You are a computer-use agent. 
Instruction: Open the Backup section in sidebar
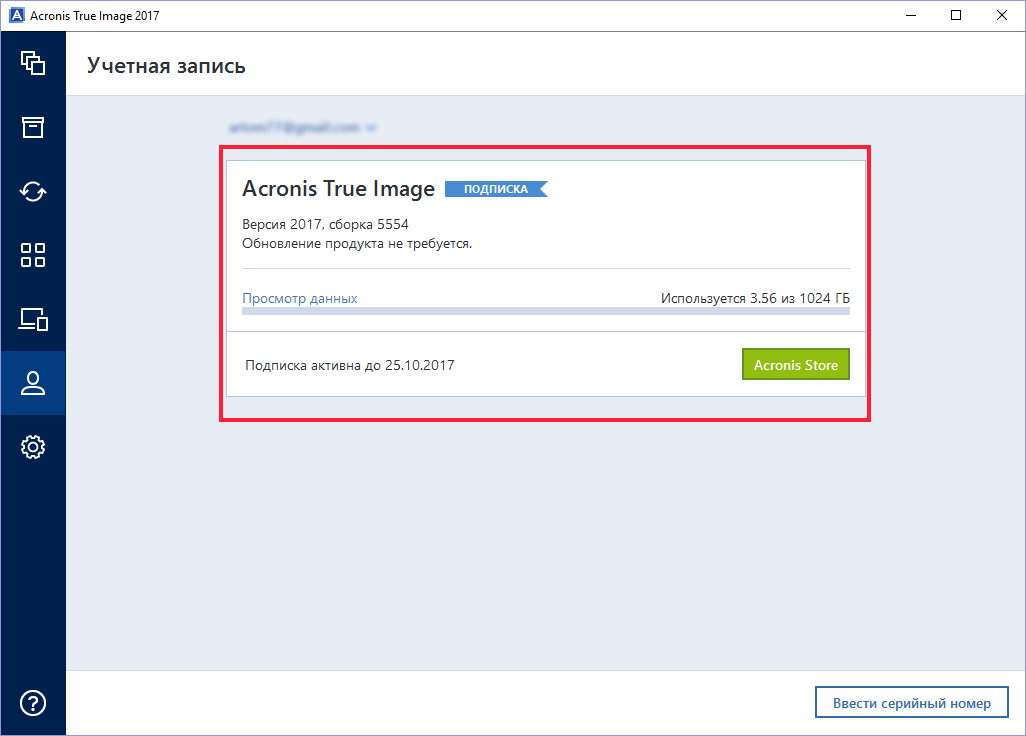click(x=33, y=63)
